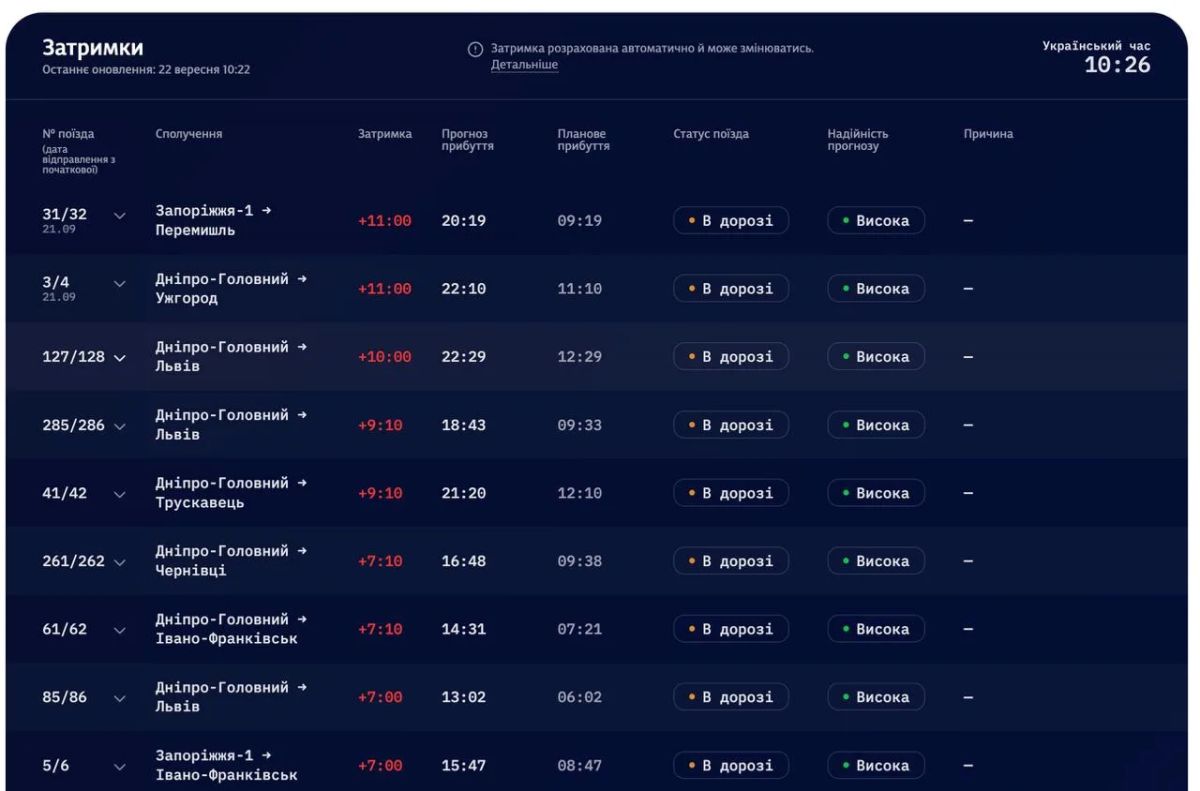Click planned arrival 09:19
This screenshot has height=791, width=1200.
pyautogui.click(x=580, y=221)
